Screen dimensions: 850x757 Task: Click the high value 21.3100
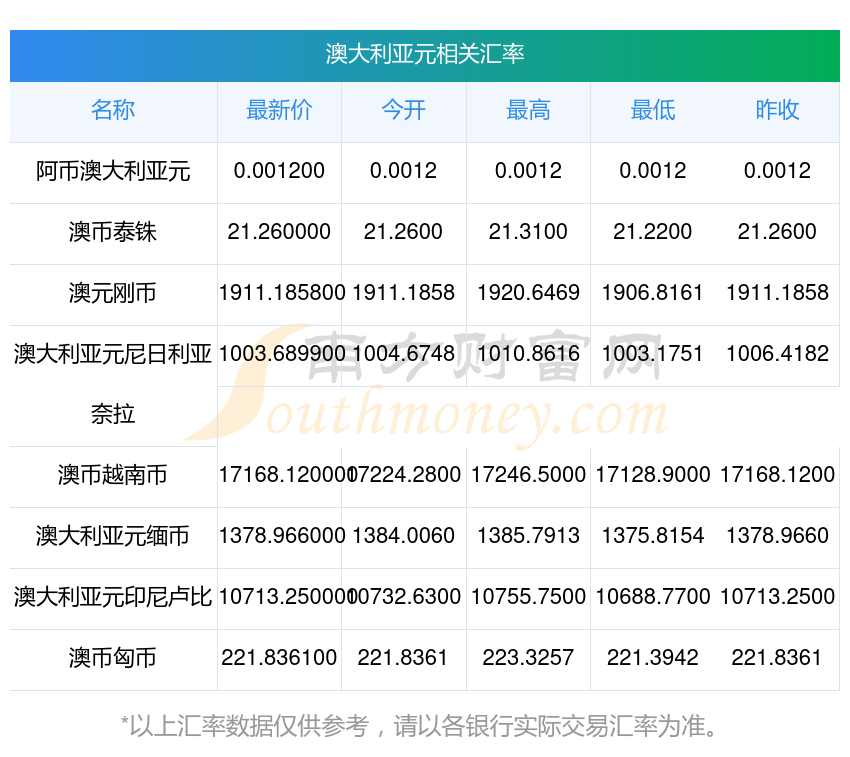(x=528, y=232)
